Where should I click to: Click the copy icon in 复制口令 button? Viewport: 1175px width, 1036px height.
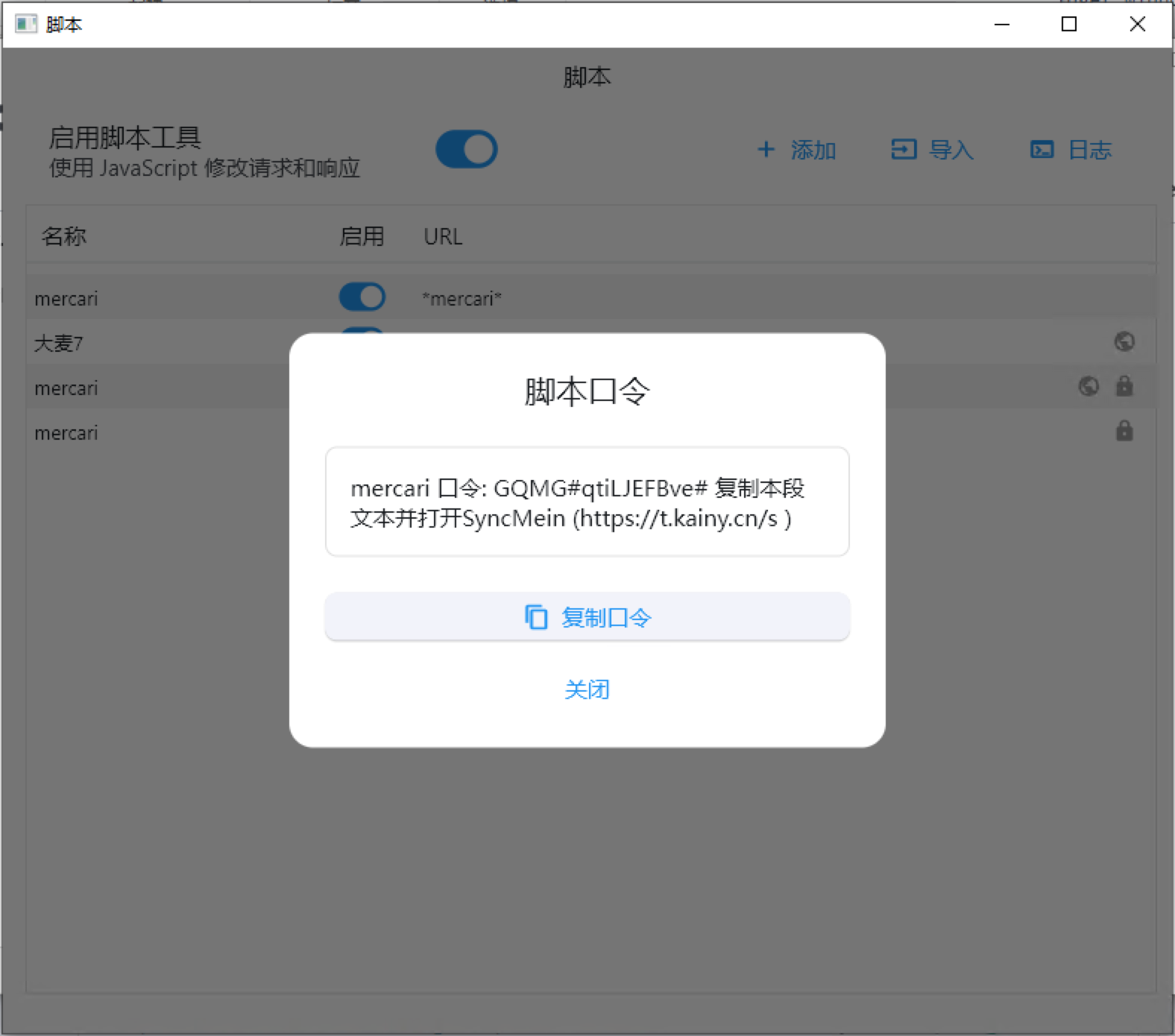point(536,617)
